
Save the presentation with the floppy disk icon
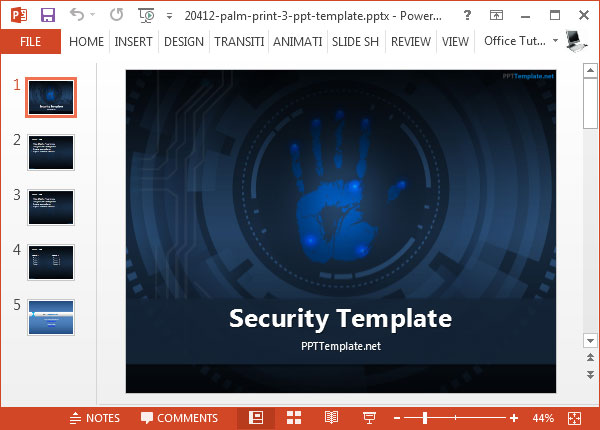coord(48,15)
